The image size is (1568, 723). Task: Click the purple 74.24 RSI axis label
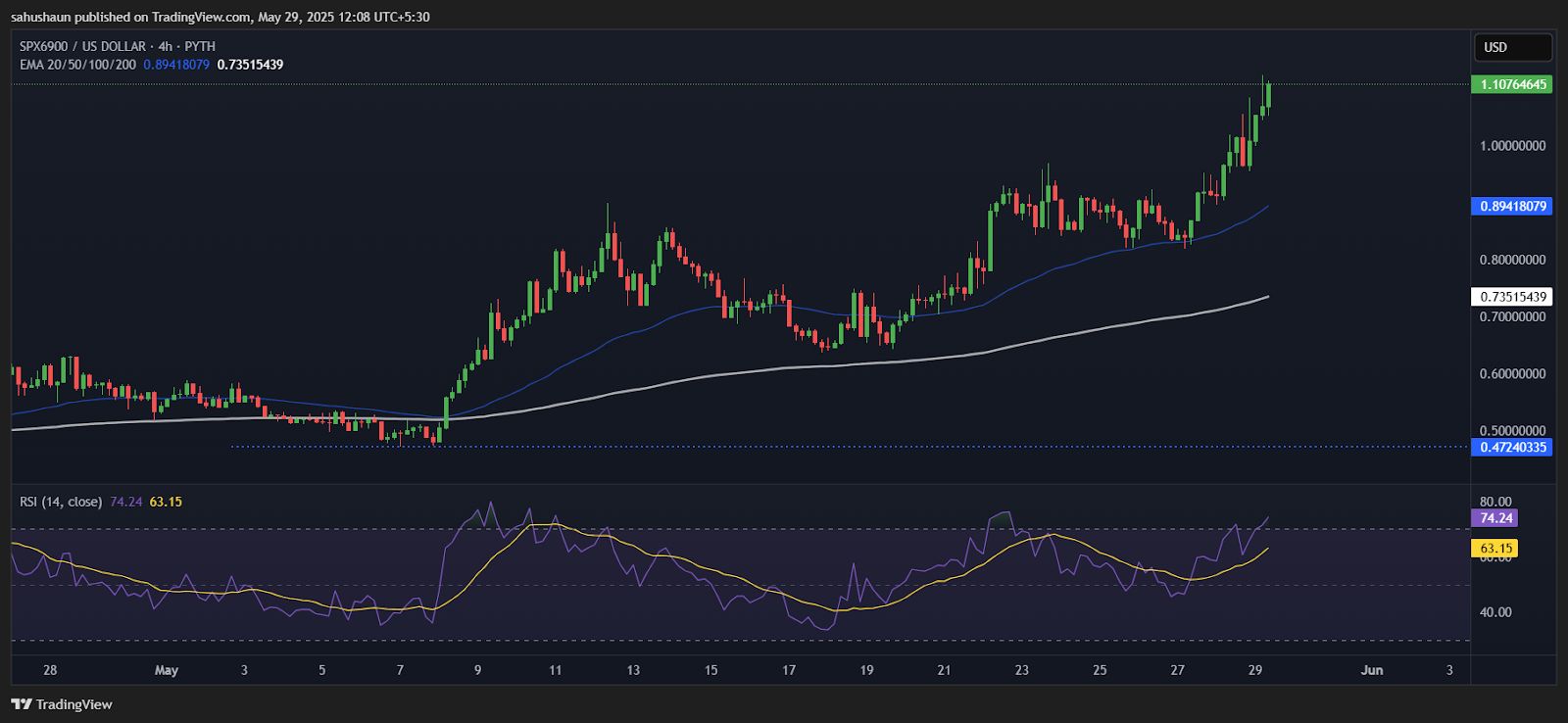[1495, 518]
